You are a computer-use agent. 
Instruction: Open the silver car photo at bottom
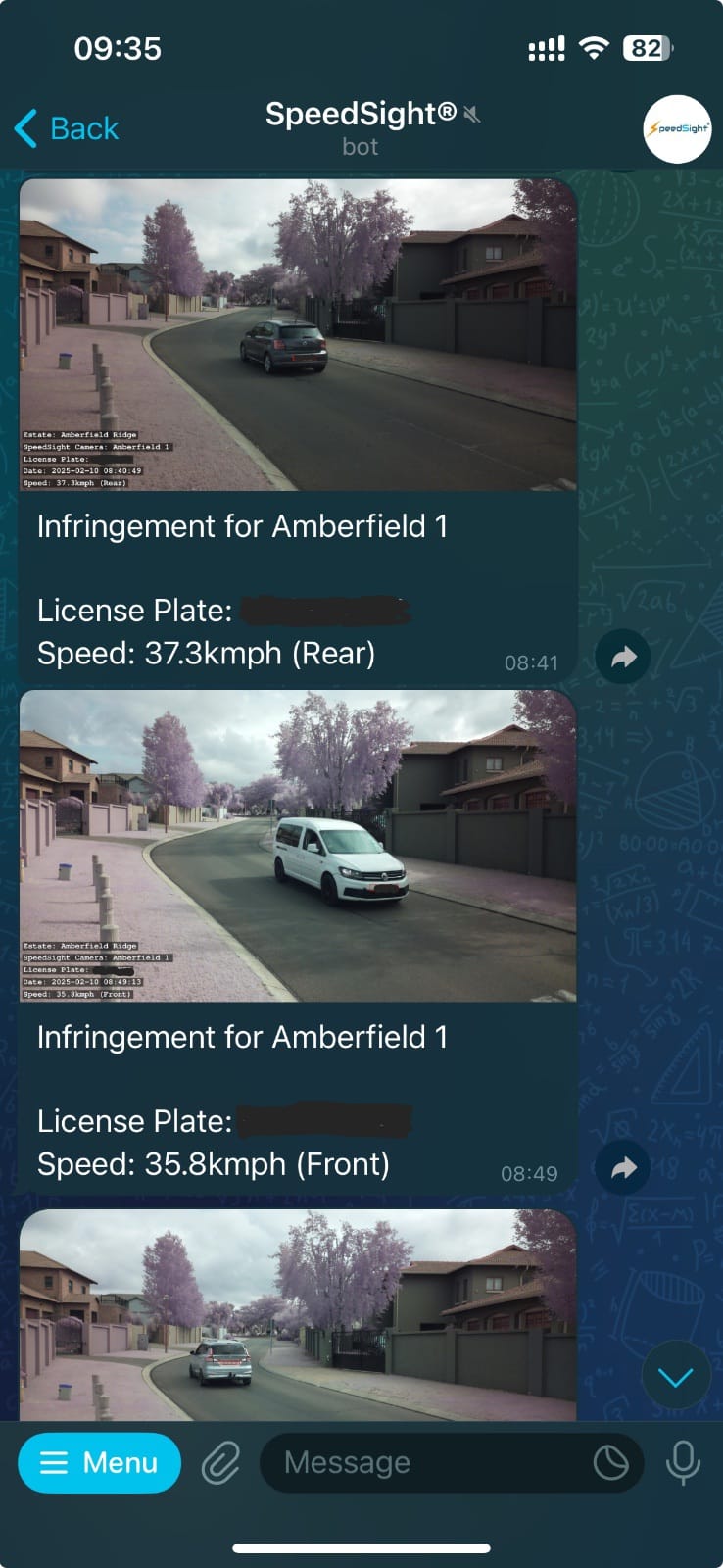[x=297, y=1314]
